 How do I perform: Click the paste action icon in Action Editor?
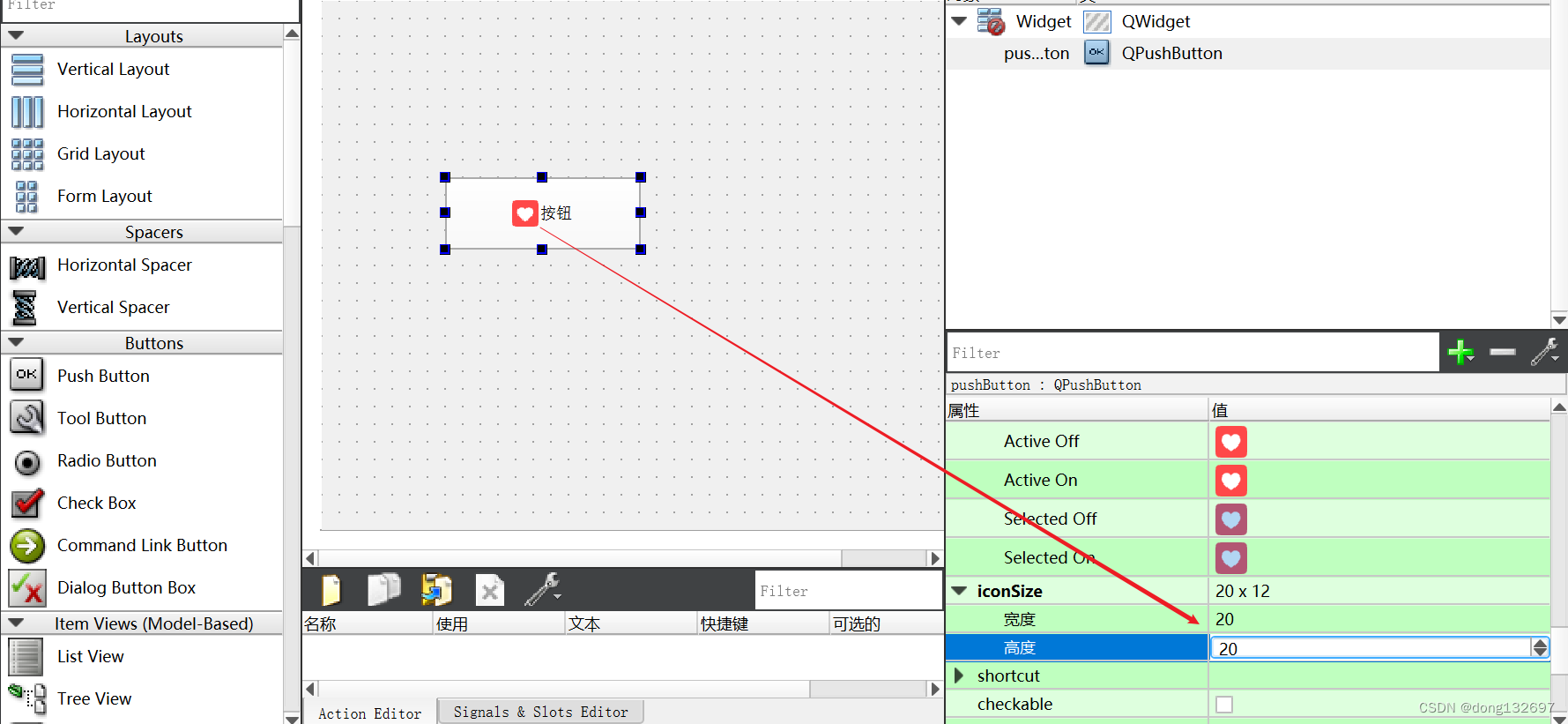(x=436, y=590)
